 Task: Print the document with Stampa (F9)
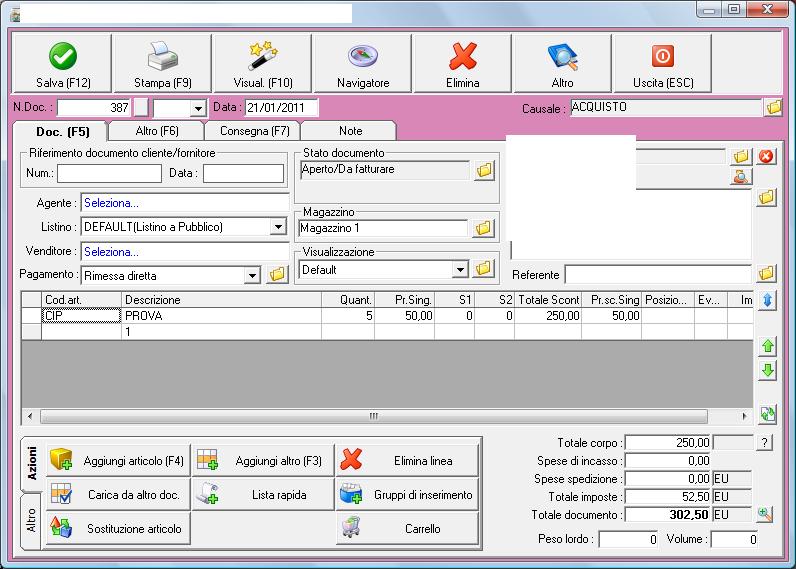[162, 65]
